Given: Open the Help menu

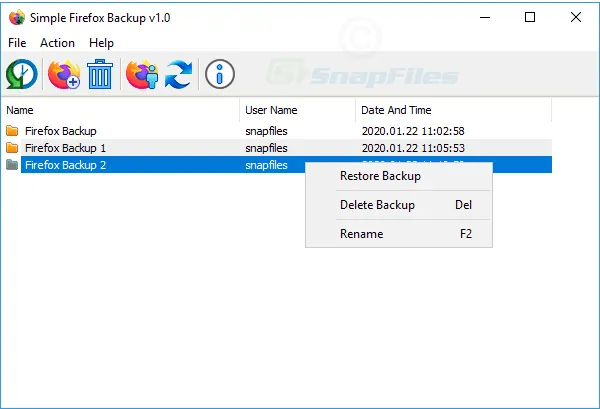Looking at the screenshot, I should tap(101, 43).
